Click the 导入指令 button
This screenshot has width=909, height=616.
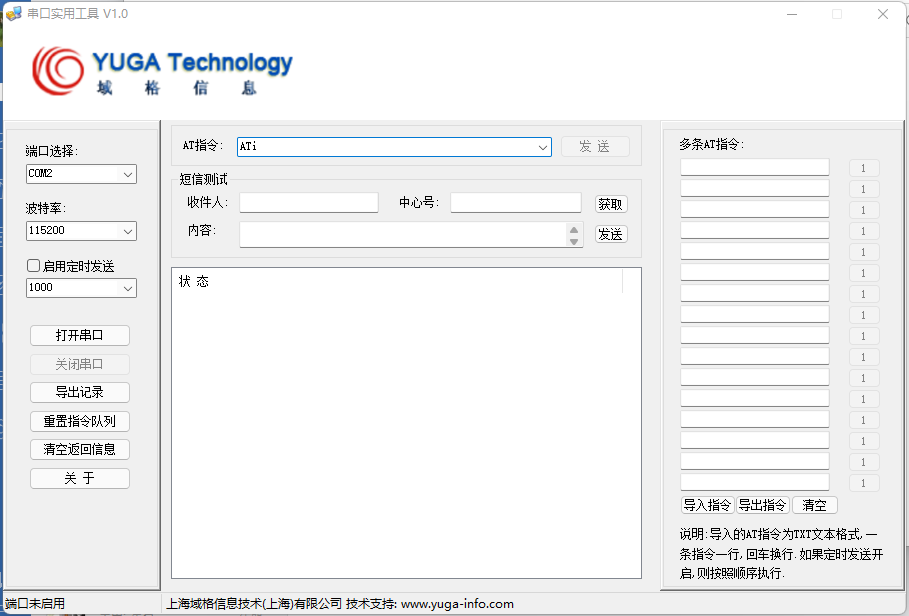tap(707, 505)
